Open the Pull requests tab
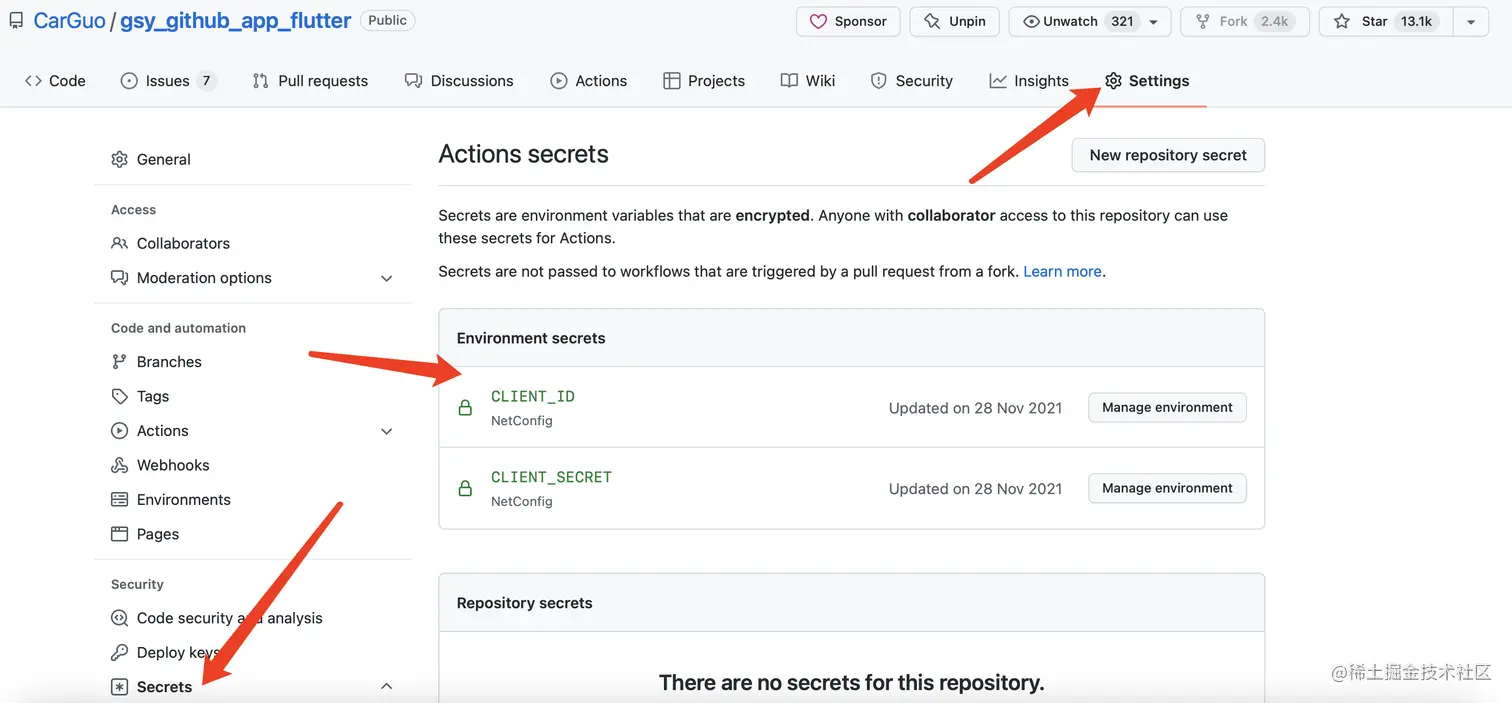 tap(310, 81)
